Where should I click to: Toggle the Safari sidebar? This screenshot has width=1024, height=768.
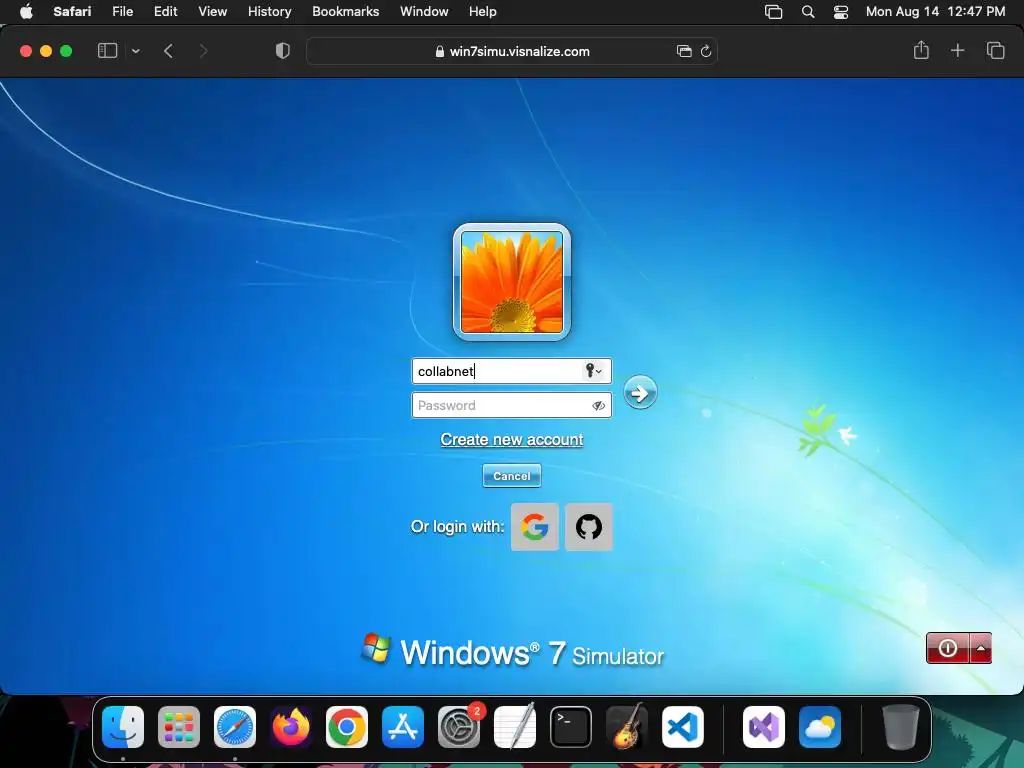click(107, 51)
